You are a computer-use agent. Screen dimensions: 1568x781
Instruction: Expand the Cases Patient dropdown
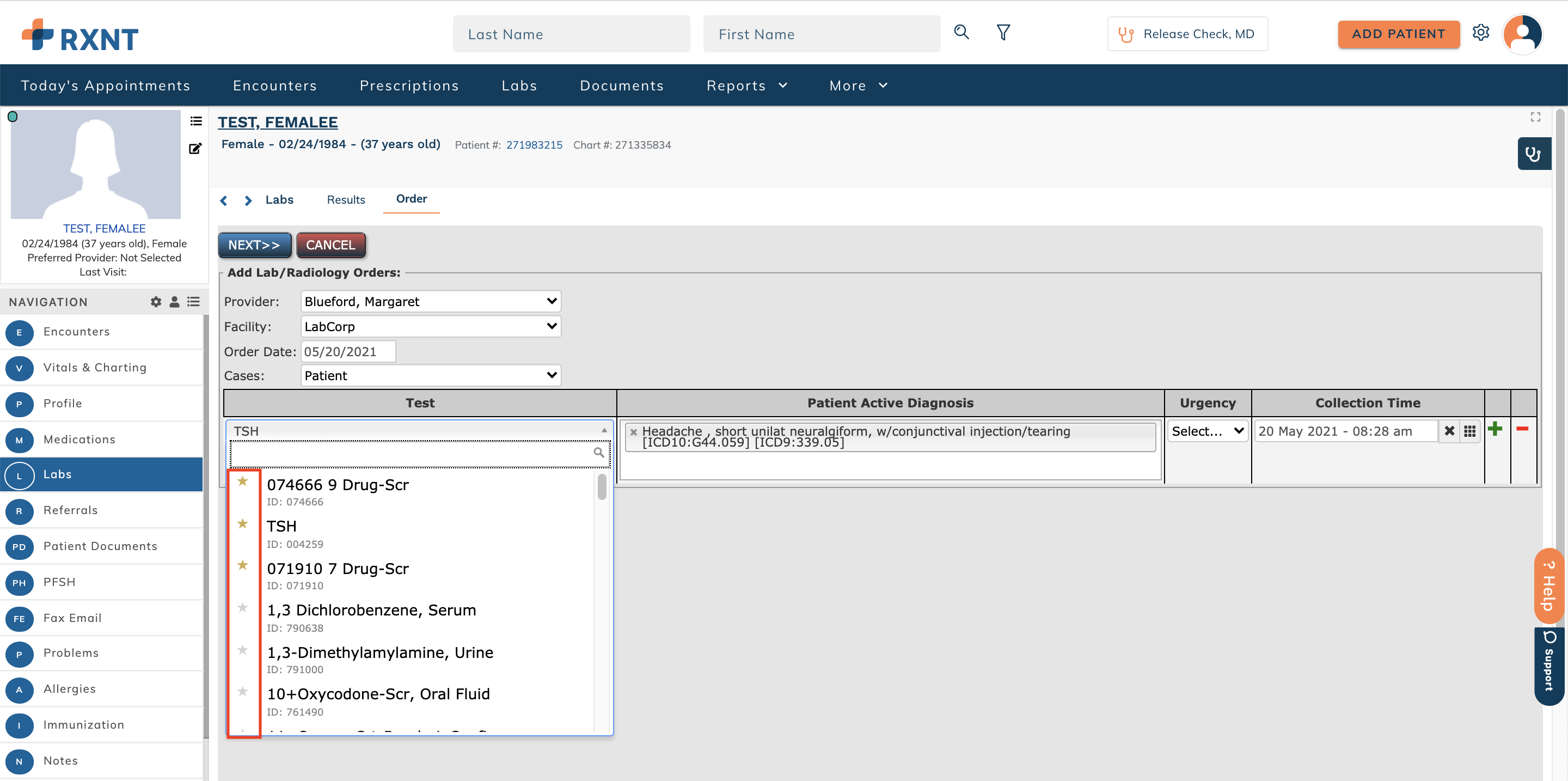430,376
